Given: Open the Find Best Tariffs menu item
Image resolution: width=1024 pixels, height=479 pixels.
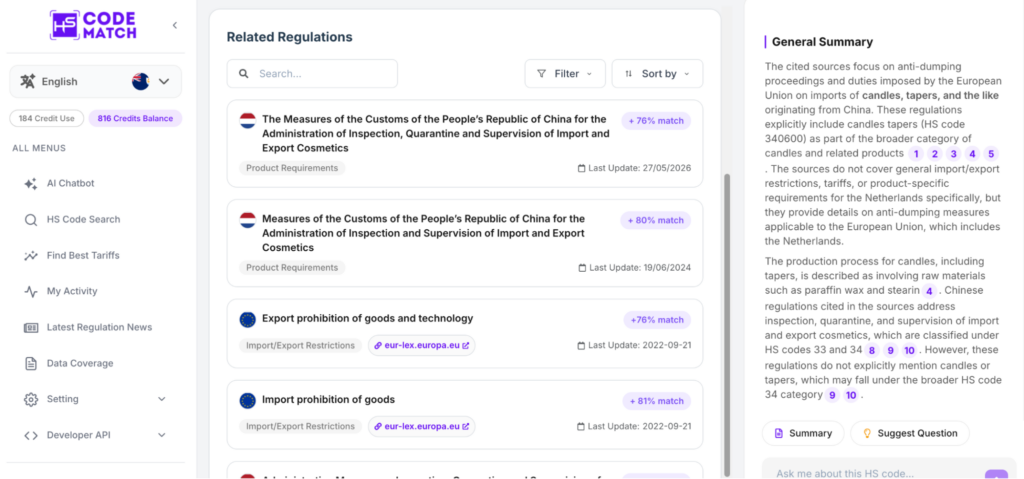Looking at the screenshot, I should coord(83,256).
